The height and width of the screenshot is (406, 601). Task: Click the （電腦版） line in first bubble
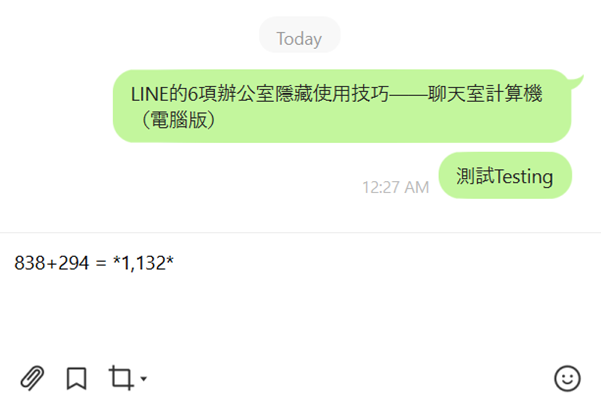pos(177,120)
